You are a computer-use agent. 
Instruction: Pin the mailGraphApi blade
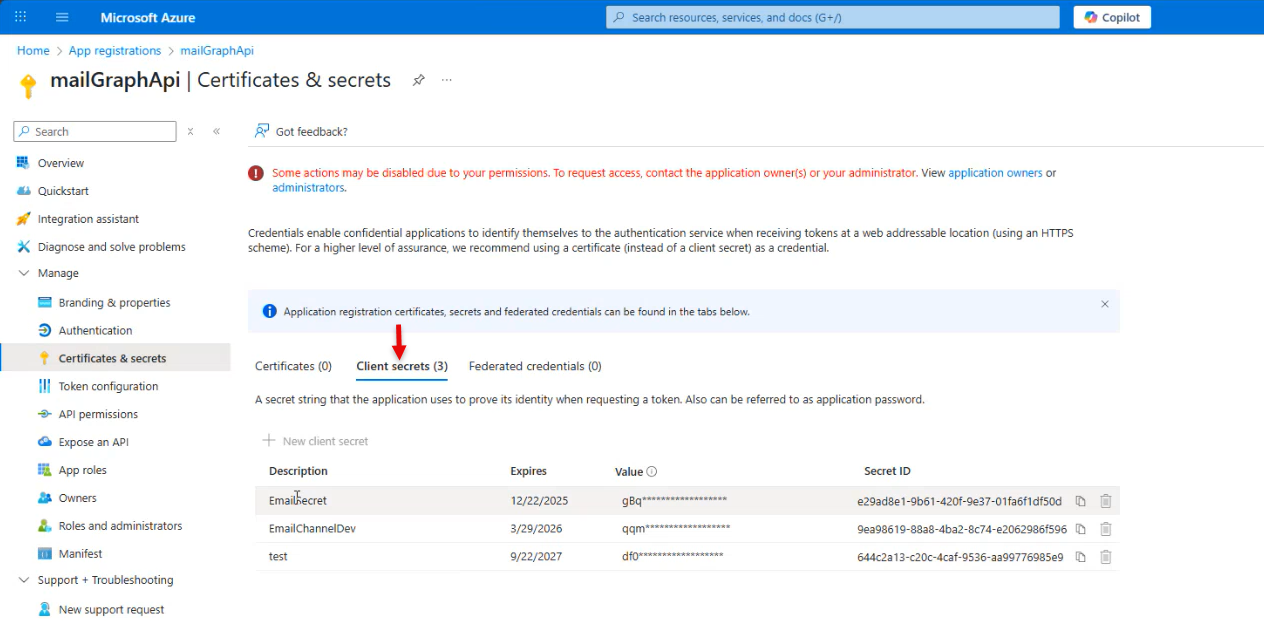[x=419, y=80]
